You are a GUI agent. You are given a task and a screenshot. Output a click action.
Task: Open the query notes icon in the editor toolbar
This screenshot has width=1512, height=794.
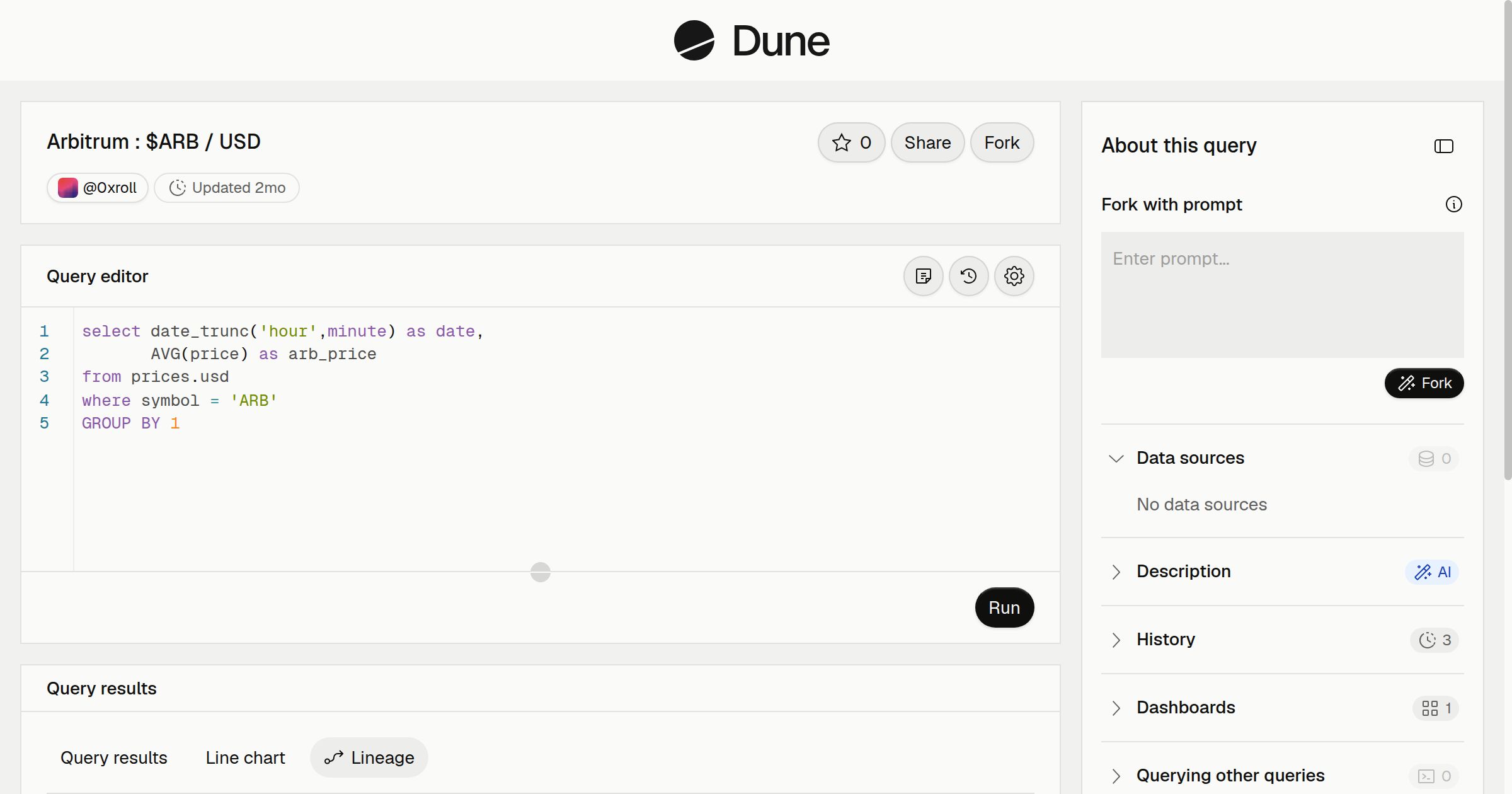(x=923, y=276)
